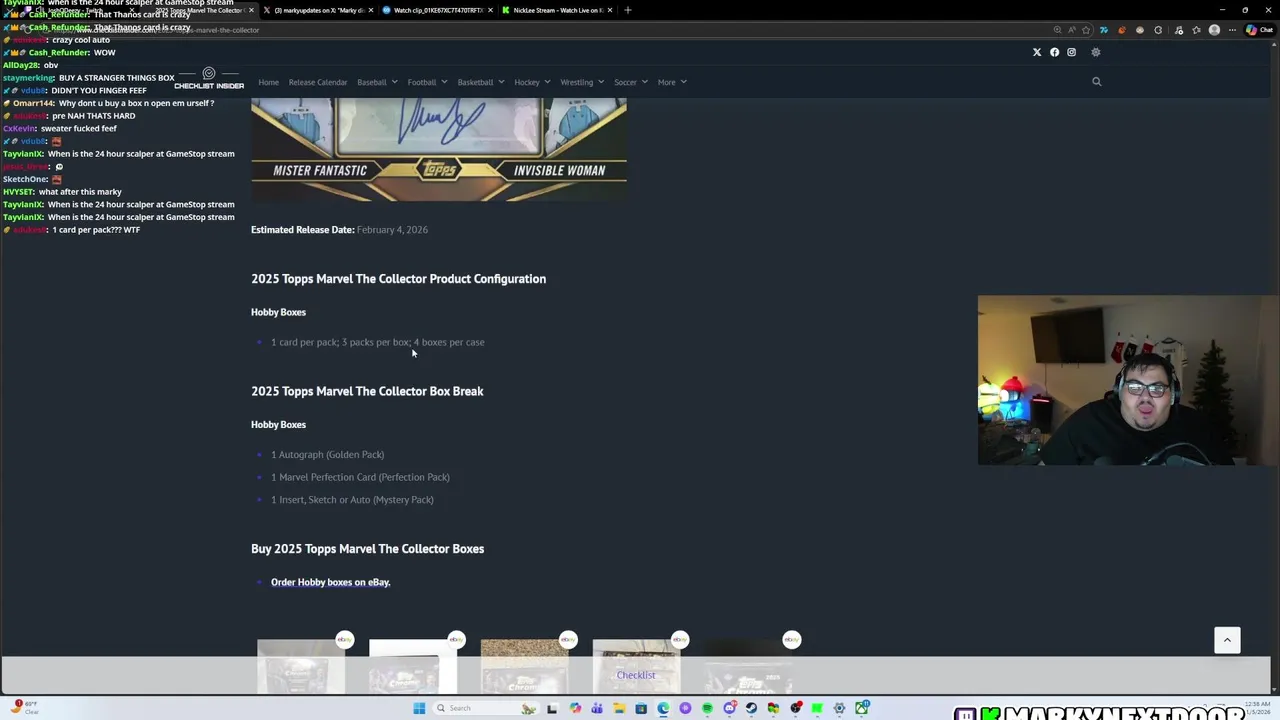
Task: Toggle the site light/dark theme icon
Action: [x=1096, y=52]
